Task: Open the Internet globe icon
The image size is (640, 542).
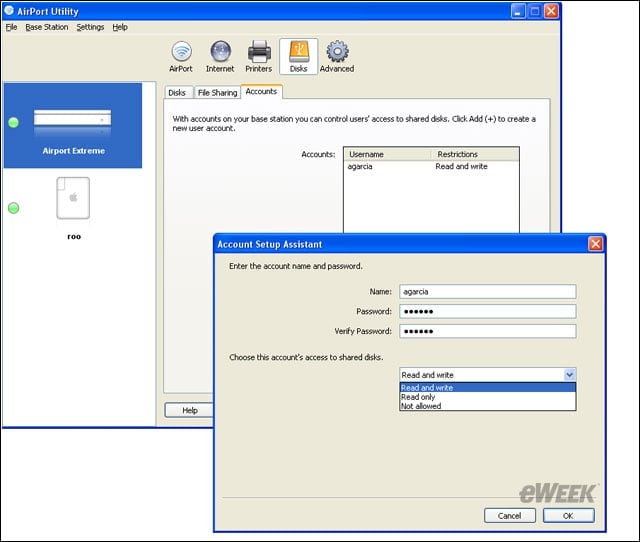Action: pyautogui.click(x=220, y=56)
